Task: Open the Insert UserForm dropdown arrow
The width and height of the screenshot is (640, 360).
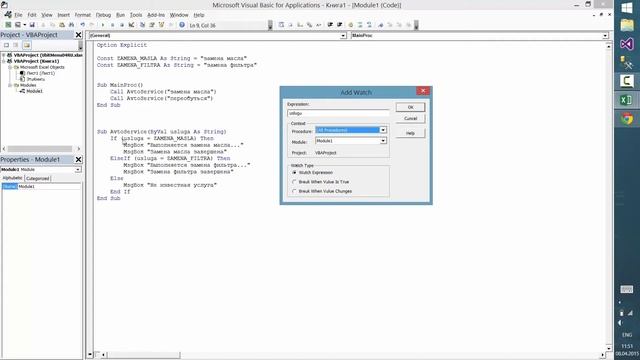Action: 24,25
